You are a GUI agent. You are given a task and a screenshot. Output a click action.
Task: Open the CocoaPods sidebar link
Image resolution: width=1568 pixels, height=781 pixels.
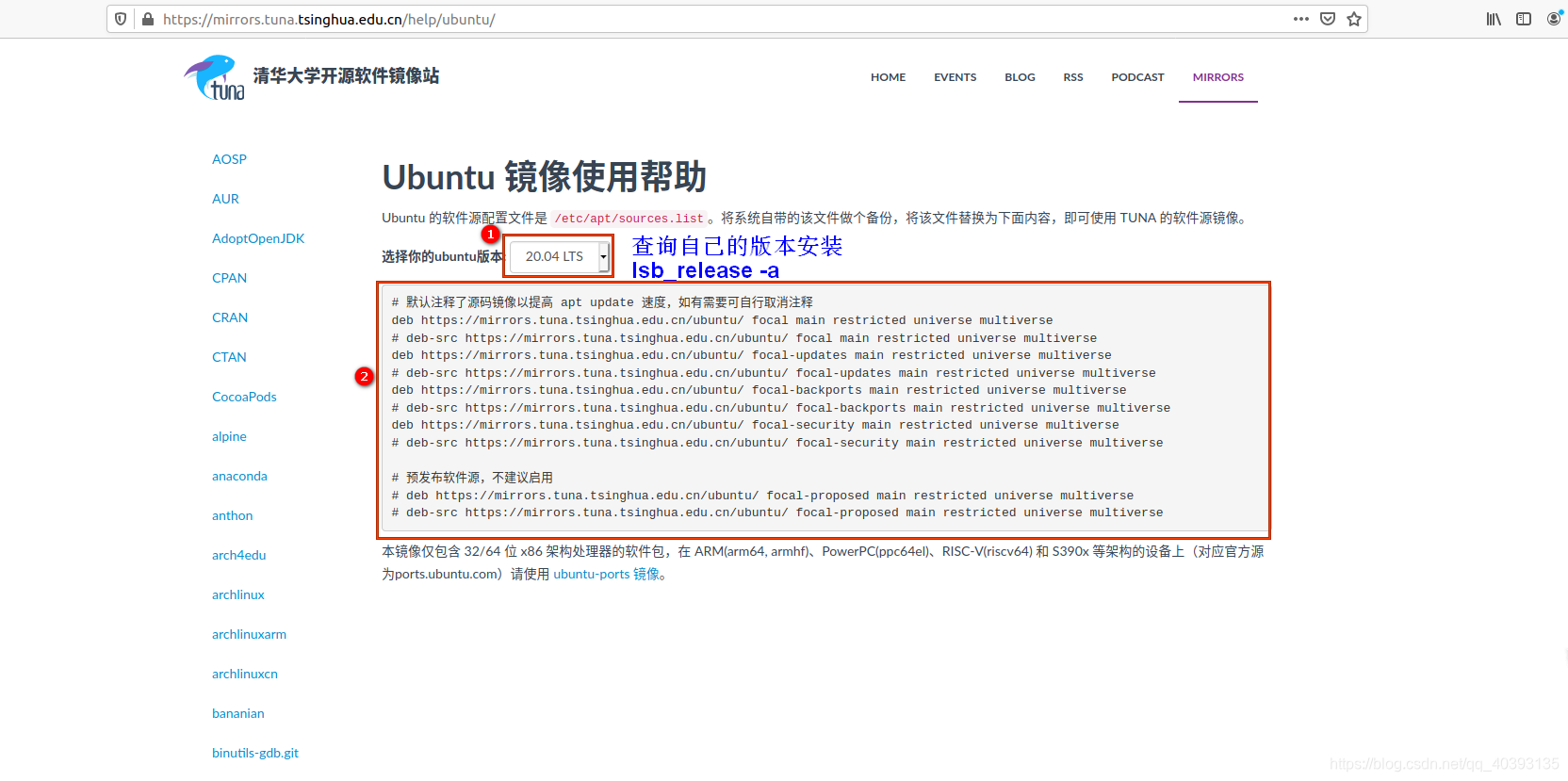(x=244, y=397)
